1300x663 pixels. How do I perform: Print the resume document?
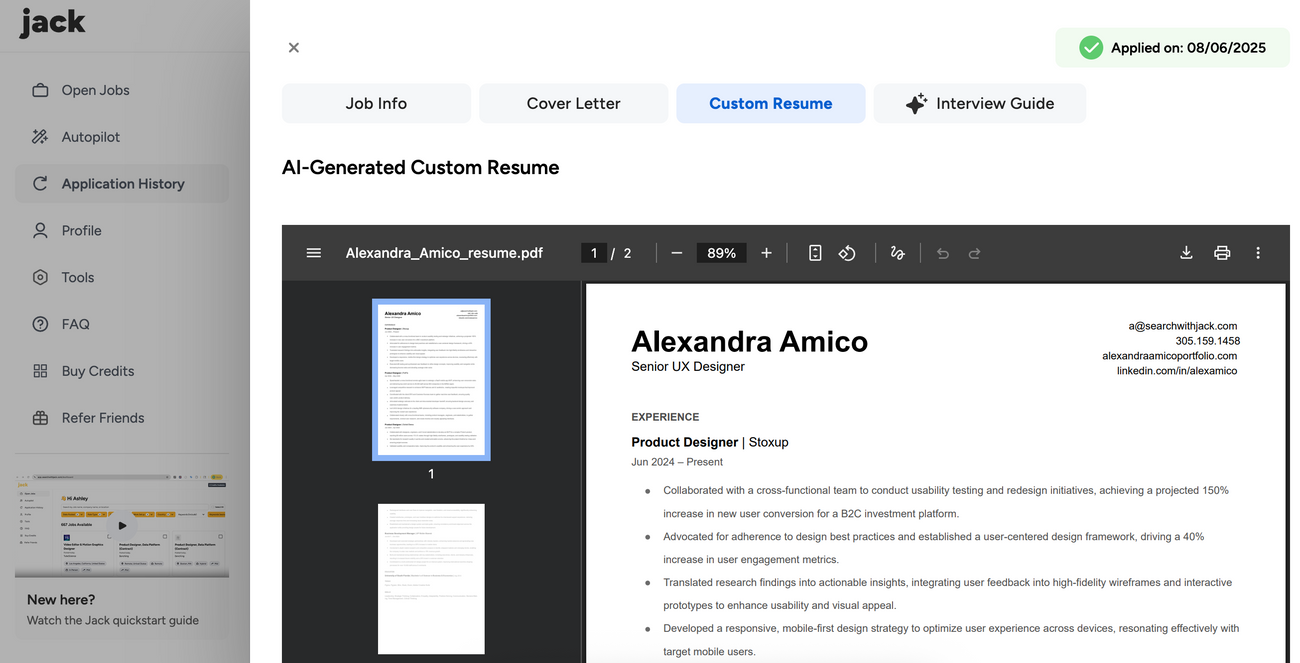point(1222,253)
